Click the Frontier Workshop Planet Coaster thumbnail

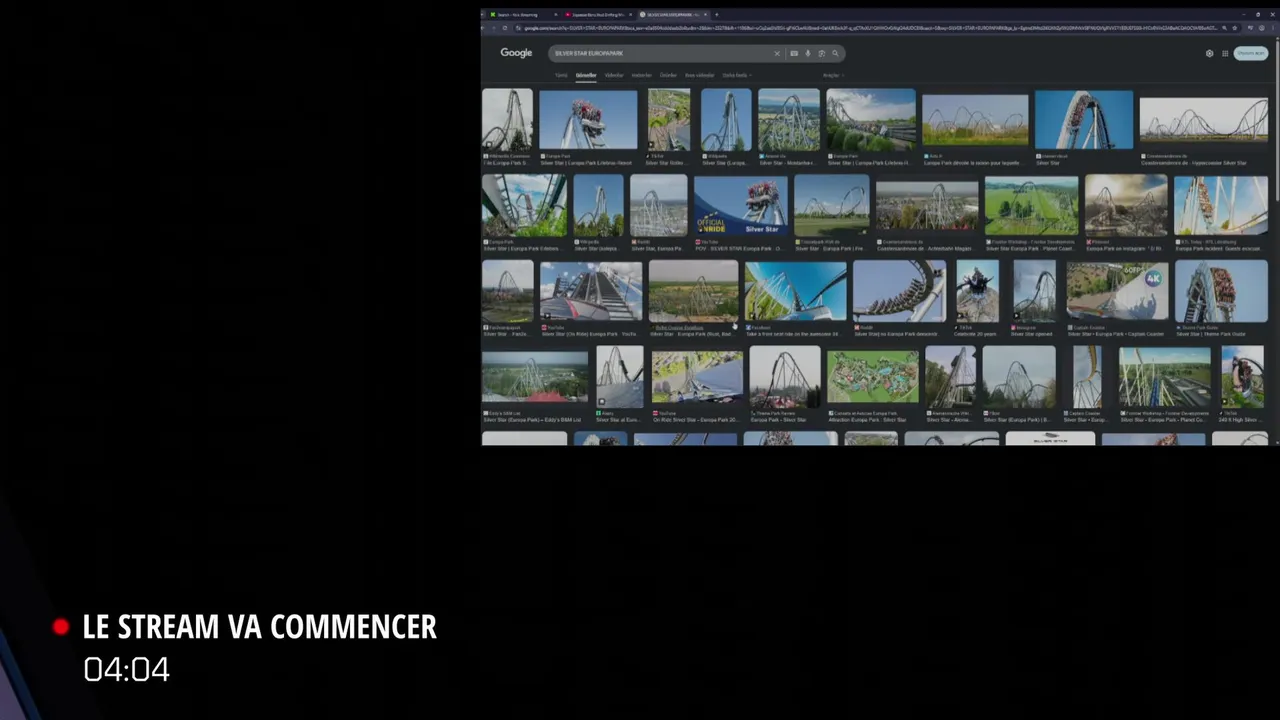pyautogui.click(x=1032, y=205)
